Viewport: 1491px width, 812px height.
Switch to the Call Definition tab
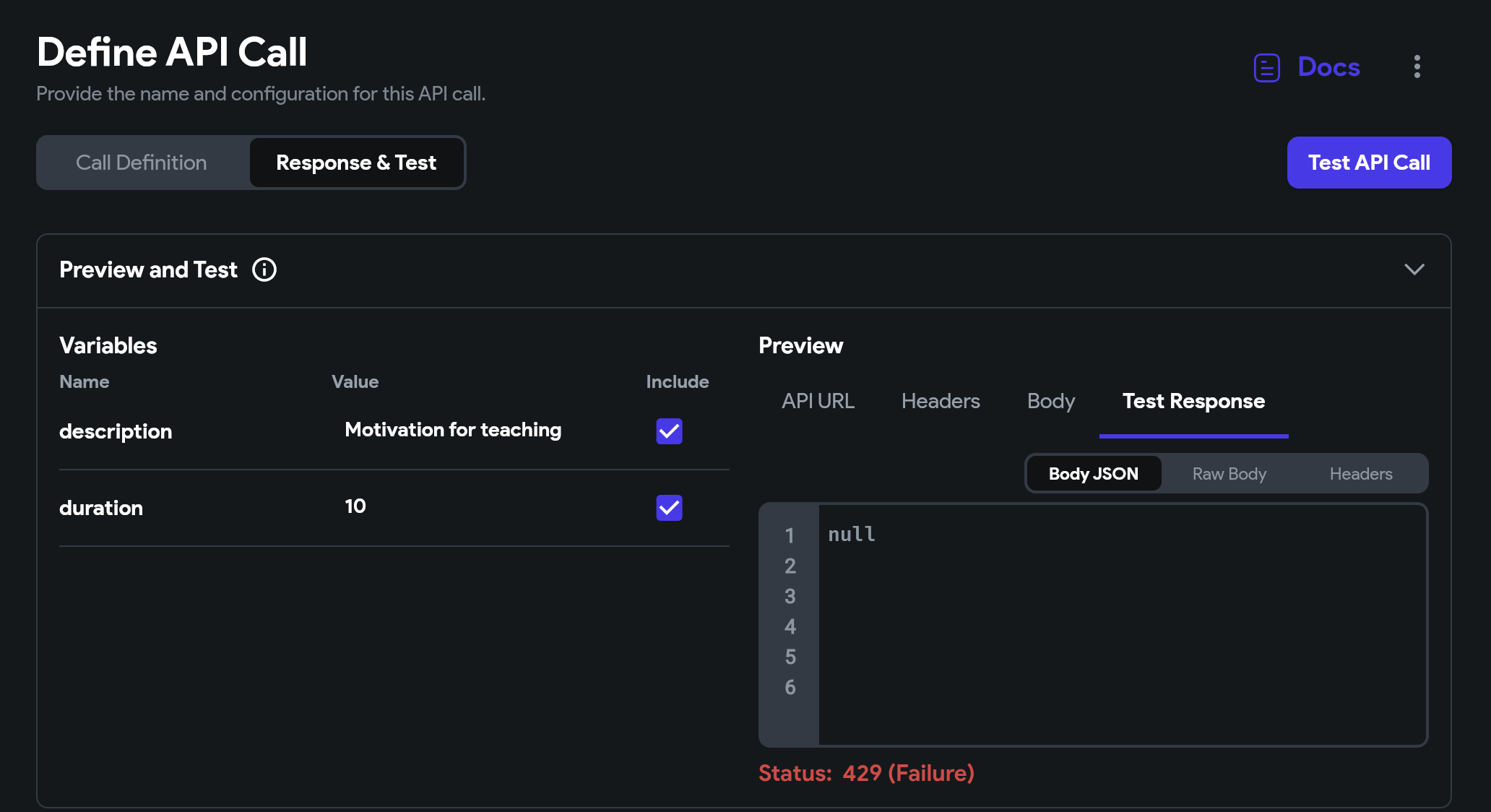(142, 163)
